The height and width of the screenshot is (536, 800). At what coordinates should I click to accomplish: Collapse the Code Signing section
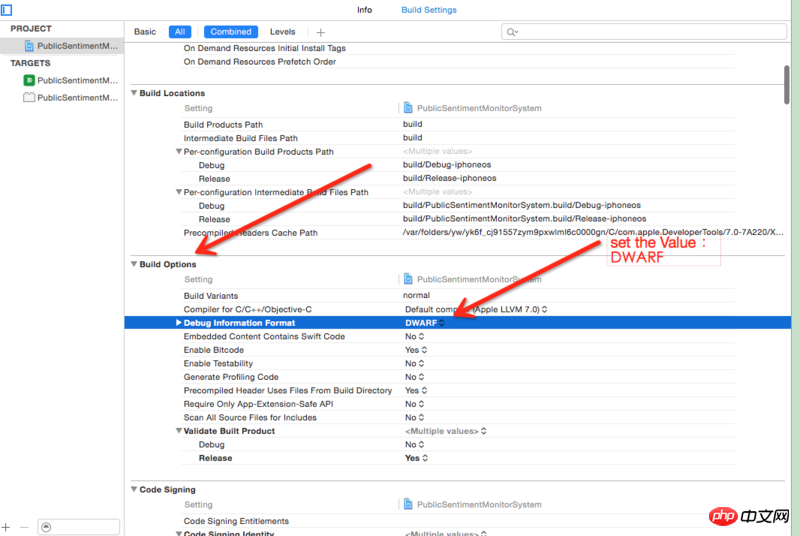(134, 489)
